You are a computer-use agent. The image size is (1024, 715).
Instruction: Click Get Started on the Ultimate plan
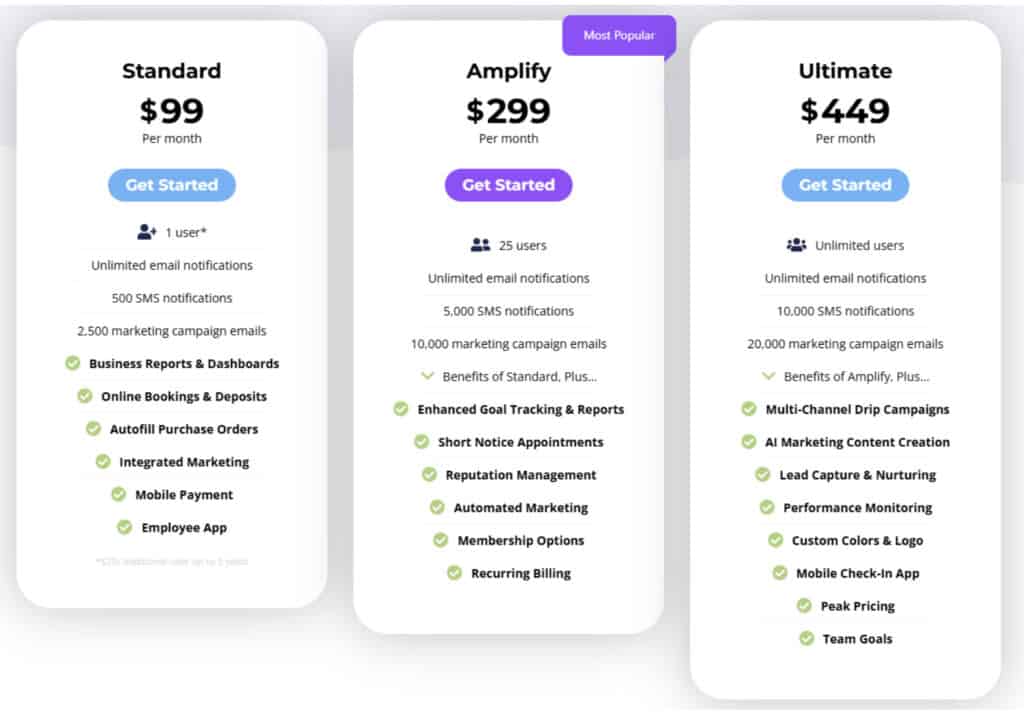coord(845,185)
